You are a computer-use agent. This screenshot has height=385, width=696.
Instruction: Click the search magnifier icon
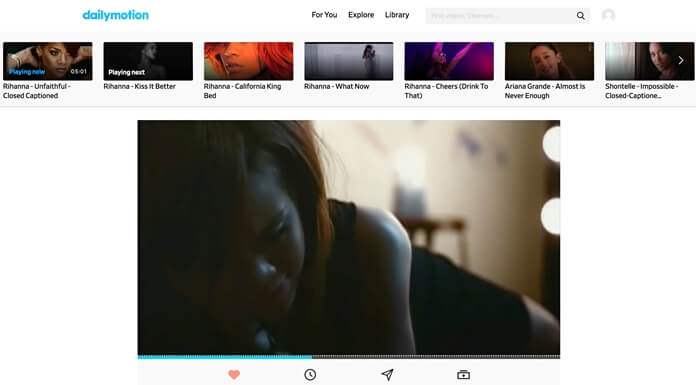coord(581,16)
